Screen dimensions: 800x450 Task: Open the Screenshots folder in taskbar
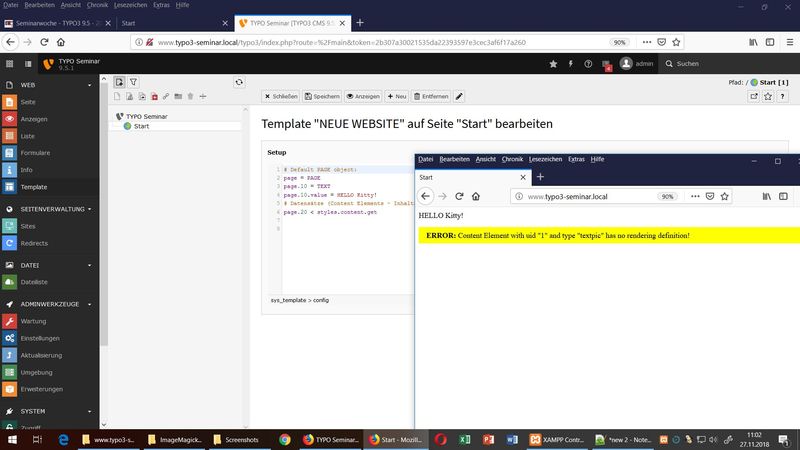pyautogui.click(x=236, y=439)
